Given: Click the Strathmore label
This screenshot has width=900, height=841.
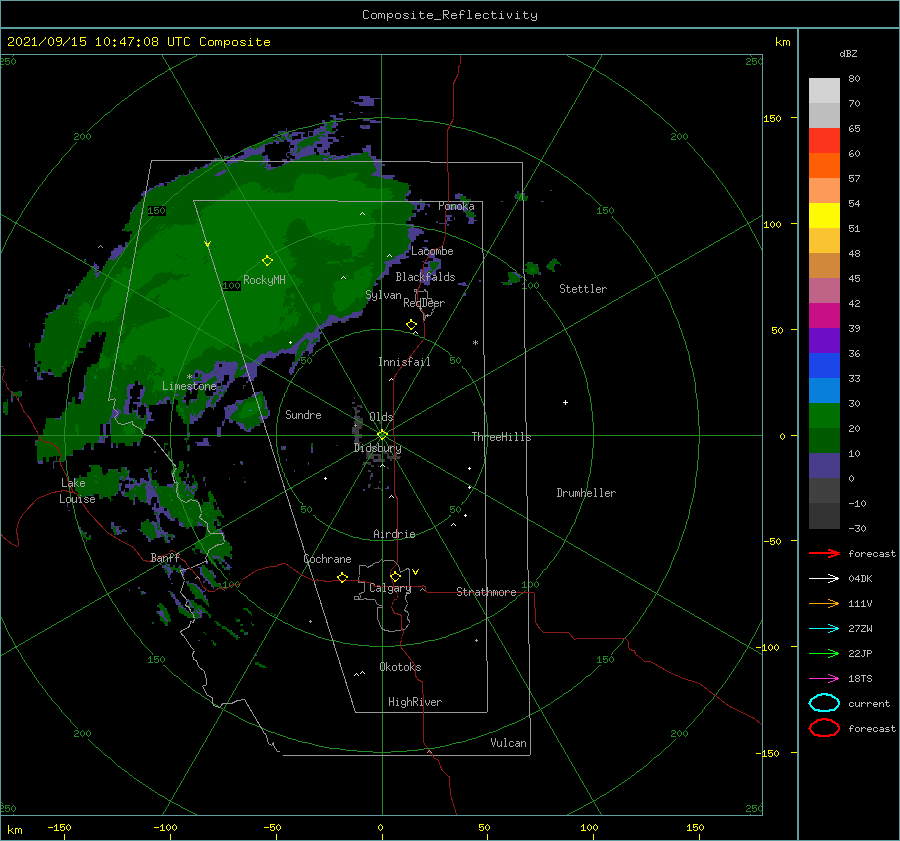Looking at the screenshot, I should [486, 592].
